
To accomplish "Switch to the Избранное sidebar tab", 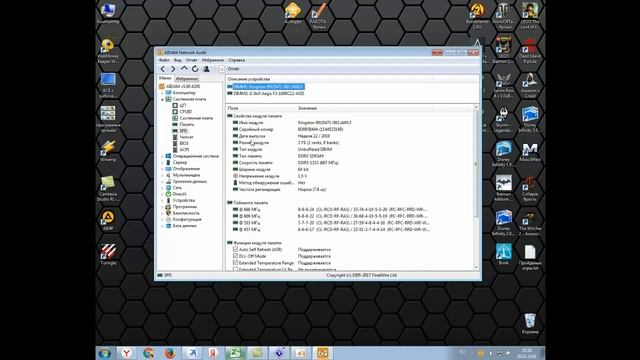I will tap(187, 78).
